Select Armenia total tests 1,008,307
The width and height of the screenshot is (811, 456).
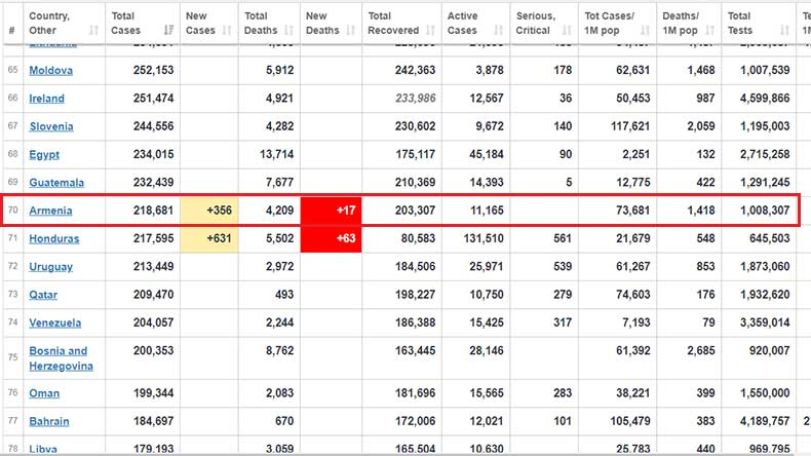[765, 210]
